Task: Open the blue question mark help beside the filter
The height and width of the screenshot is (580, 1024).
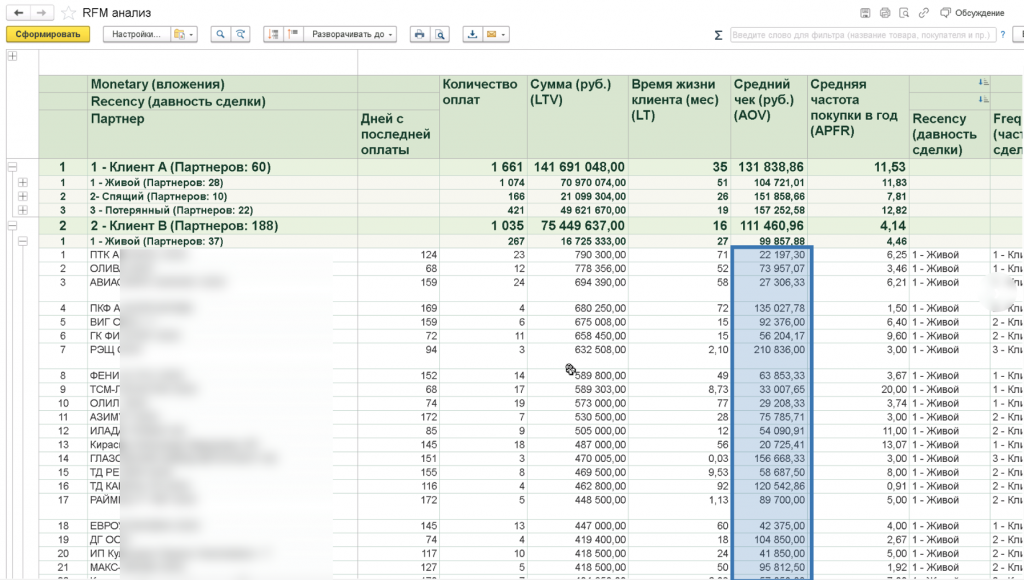Action: pos(1002,35)
